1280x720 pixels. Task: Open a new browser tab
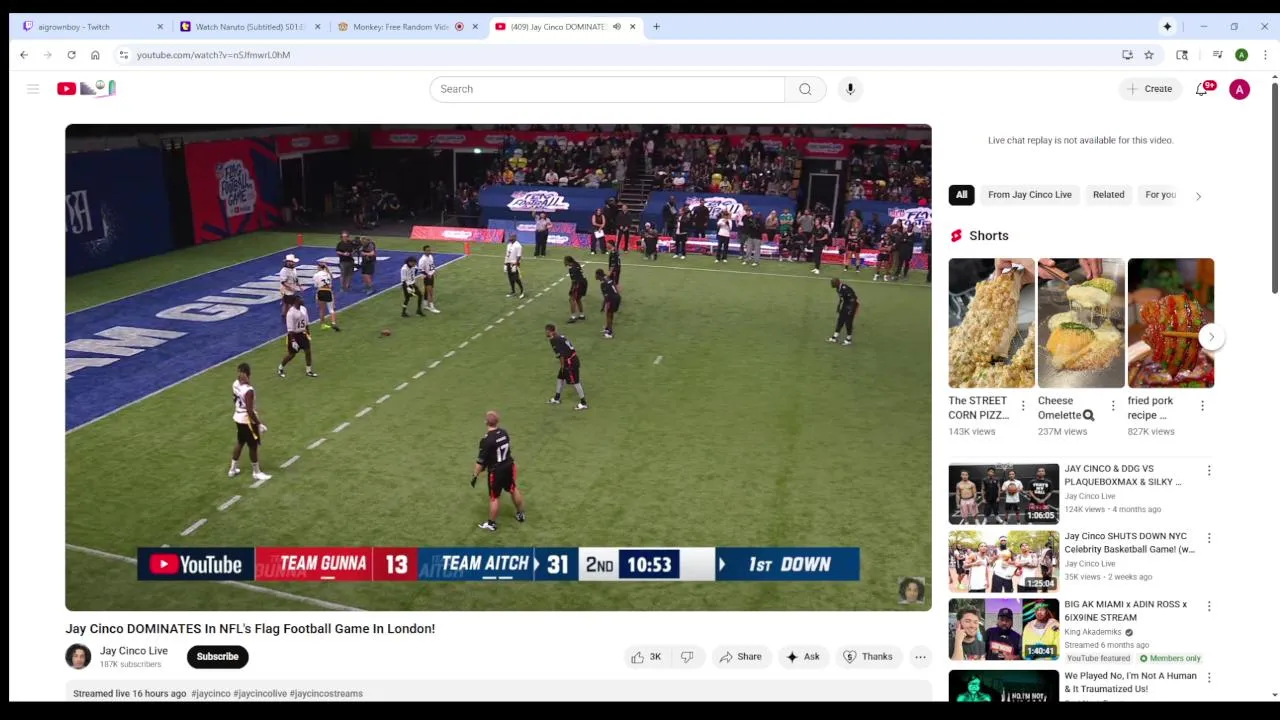pos(656,27)
